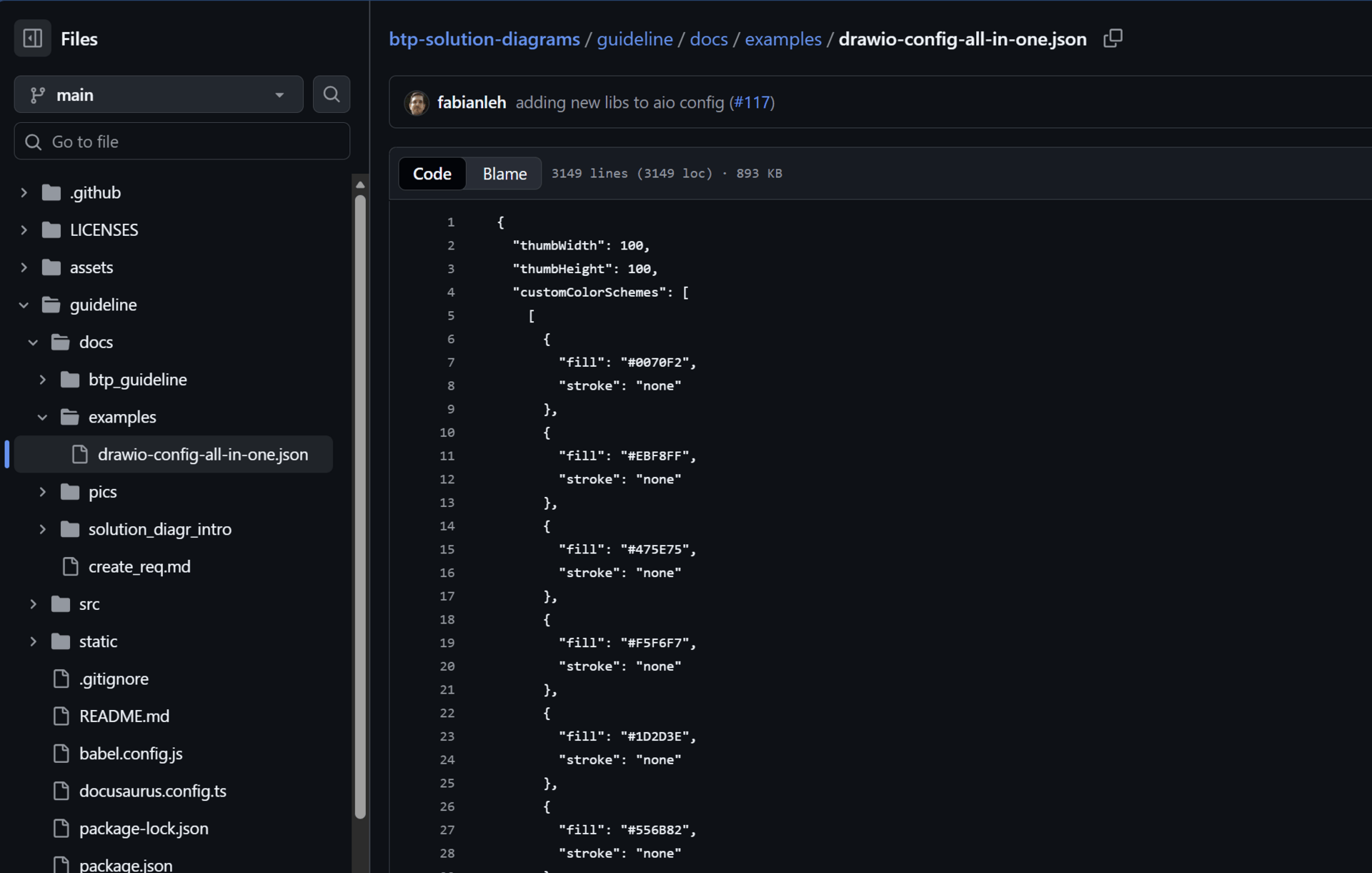This screenshot has width=1372, height=873.
Task: Collapse the guideline folder
Action: 24,305
